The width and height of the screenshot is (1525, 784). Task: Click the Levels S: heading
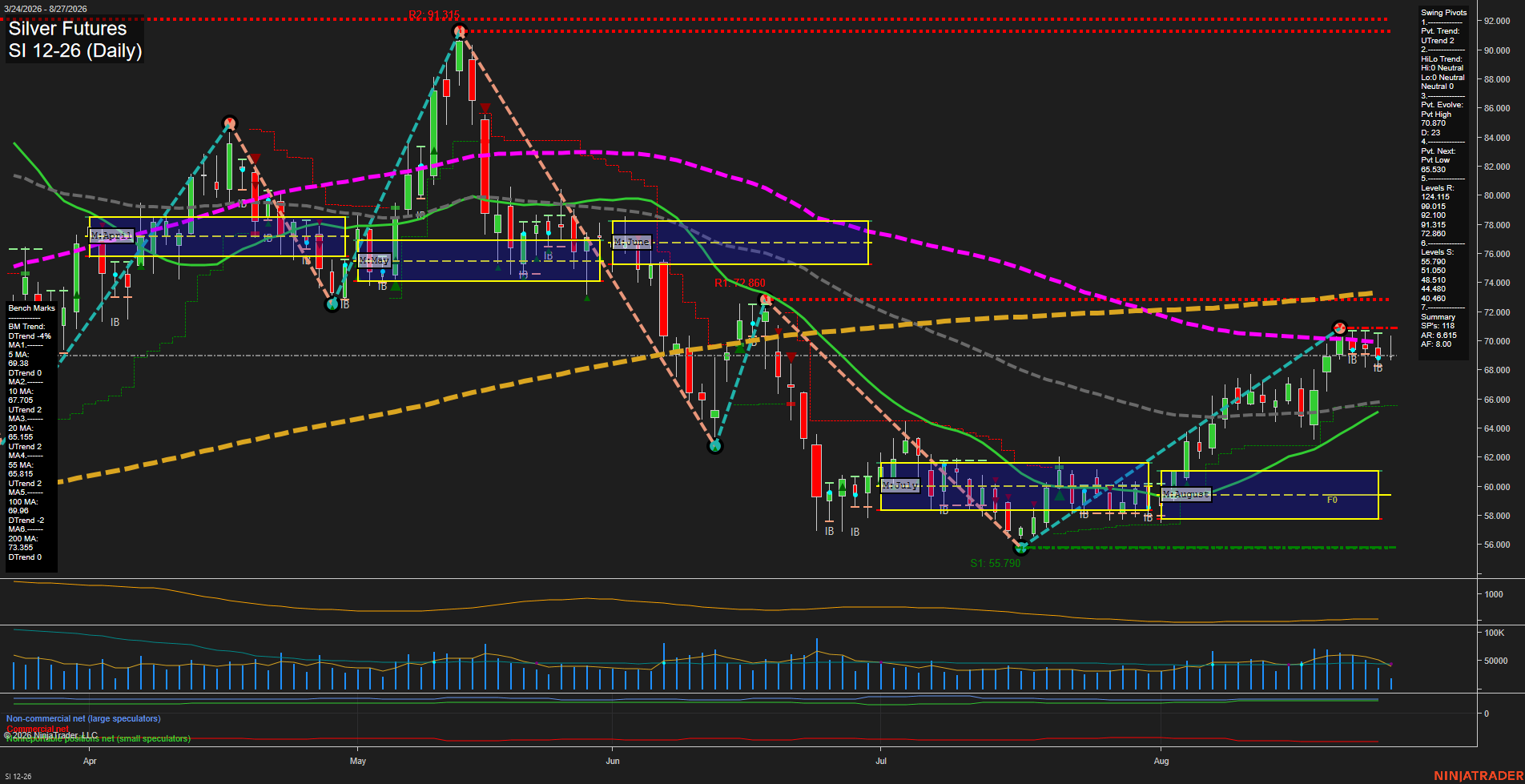point(1438,252)
